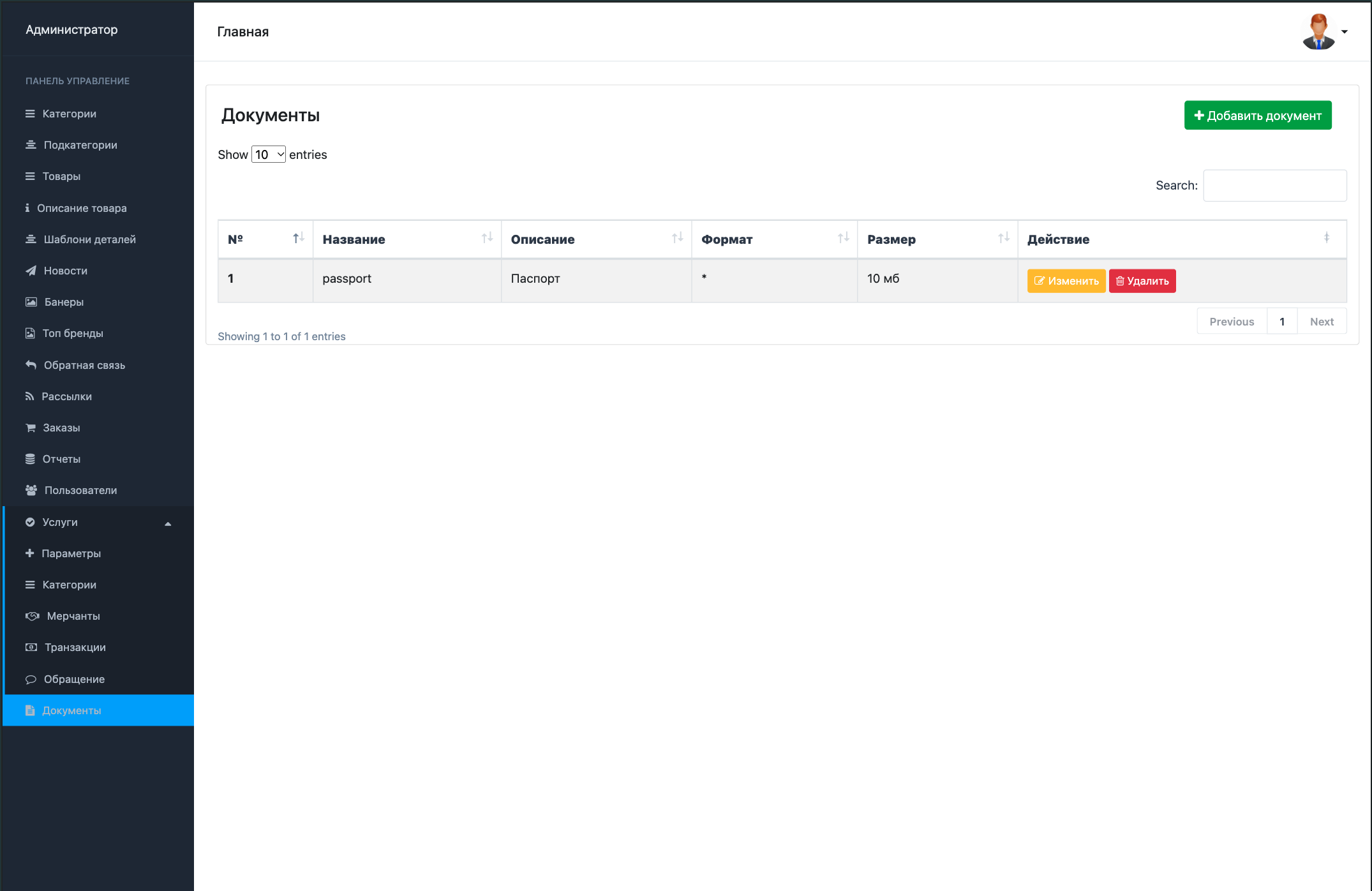Click the paper plane icon beside Новости
The width and height of the screenshot is (1372, 891).
(31, 271)
